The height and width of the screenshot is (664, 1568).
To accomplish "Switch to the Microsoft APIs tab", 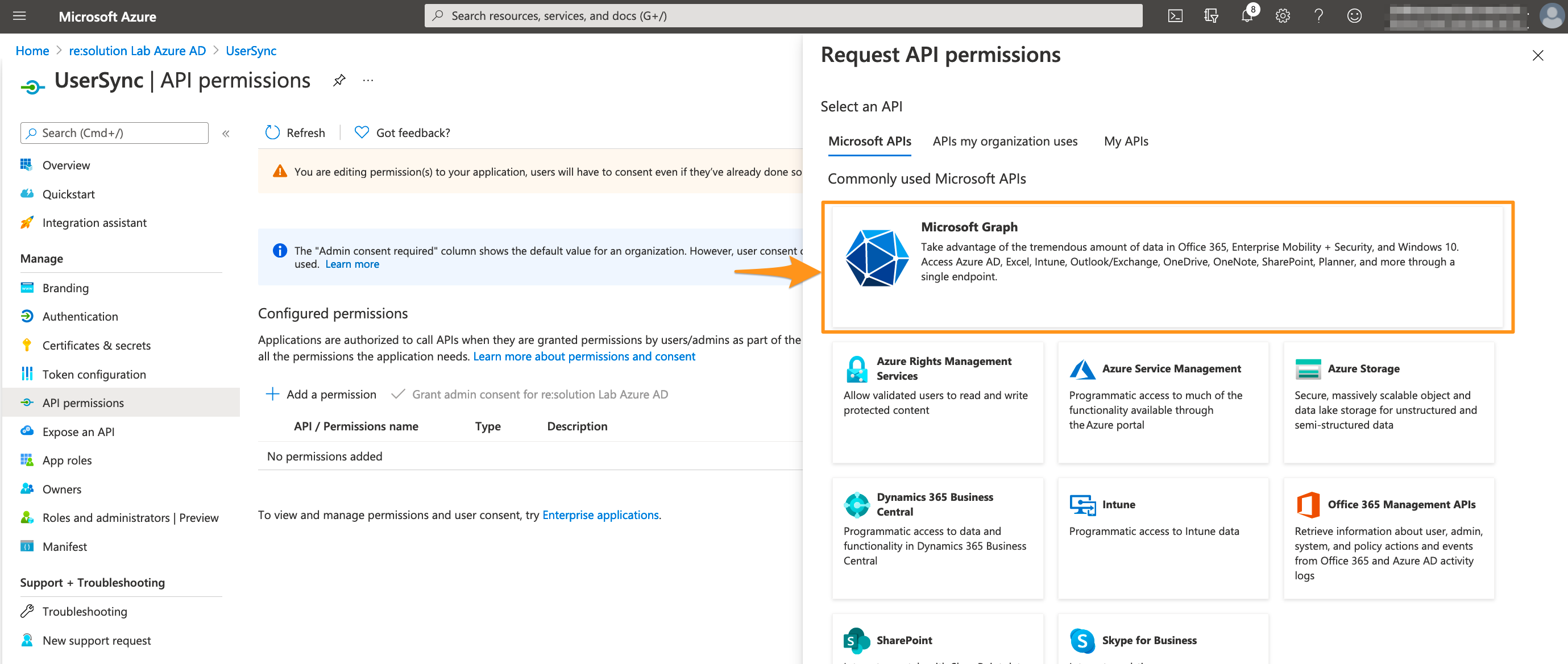I will [869, 141].
